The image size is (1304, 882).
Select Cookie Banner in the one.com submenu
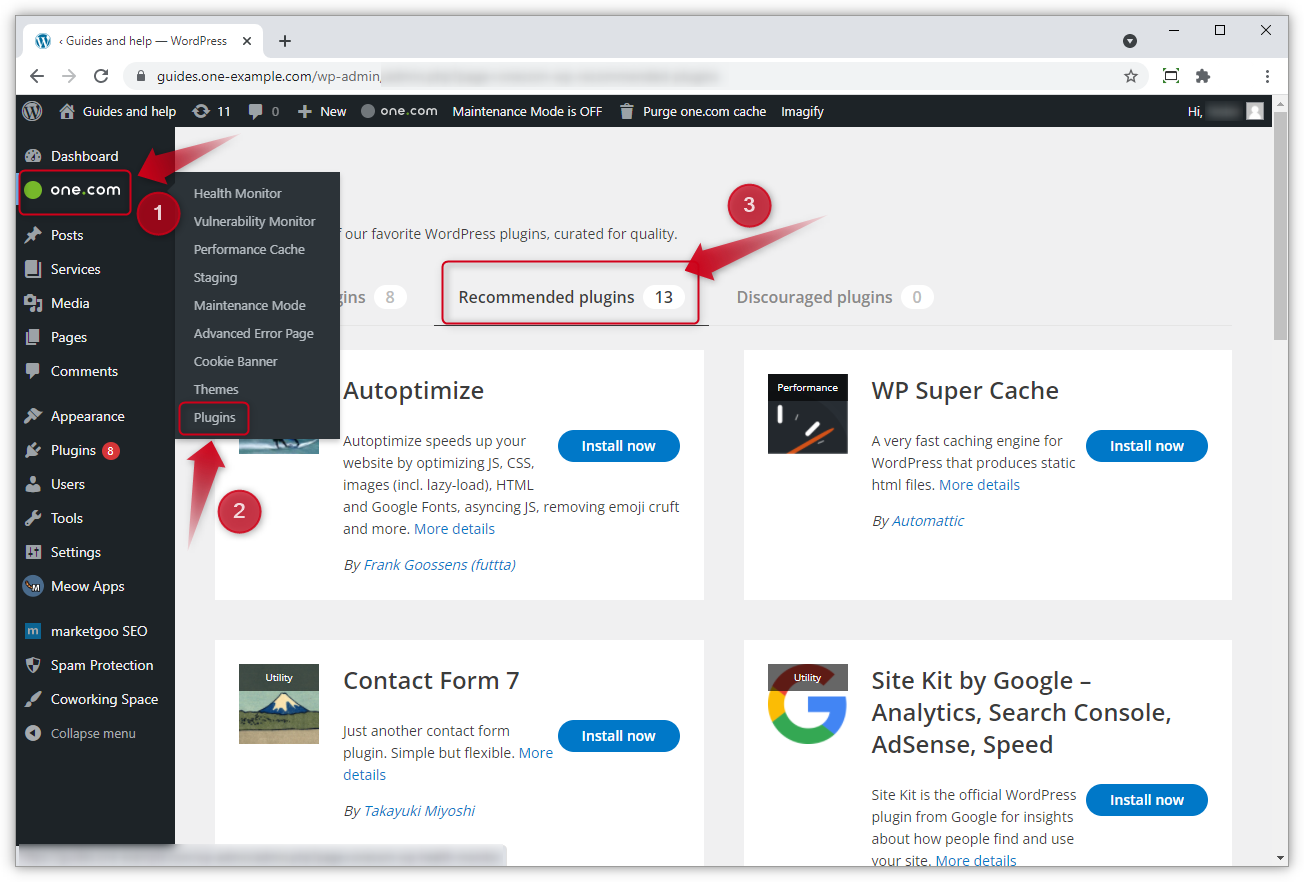tap(233, 361)
